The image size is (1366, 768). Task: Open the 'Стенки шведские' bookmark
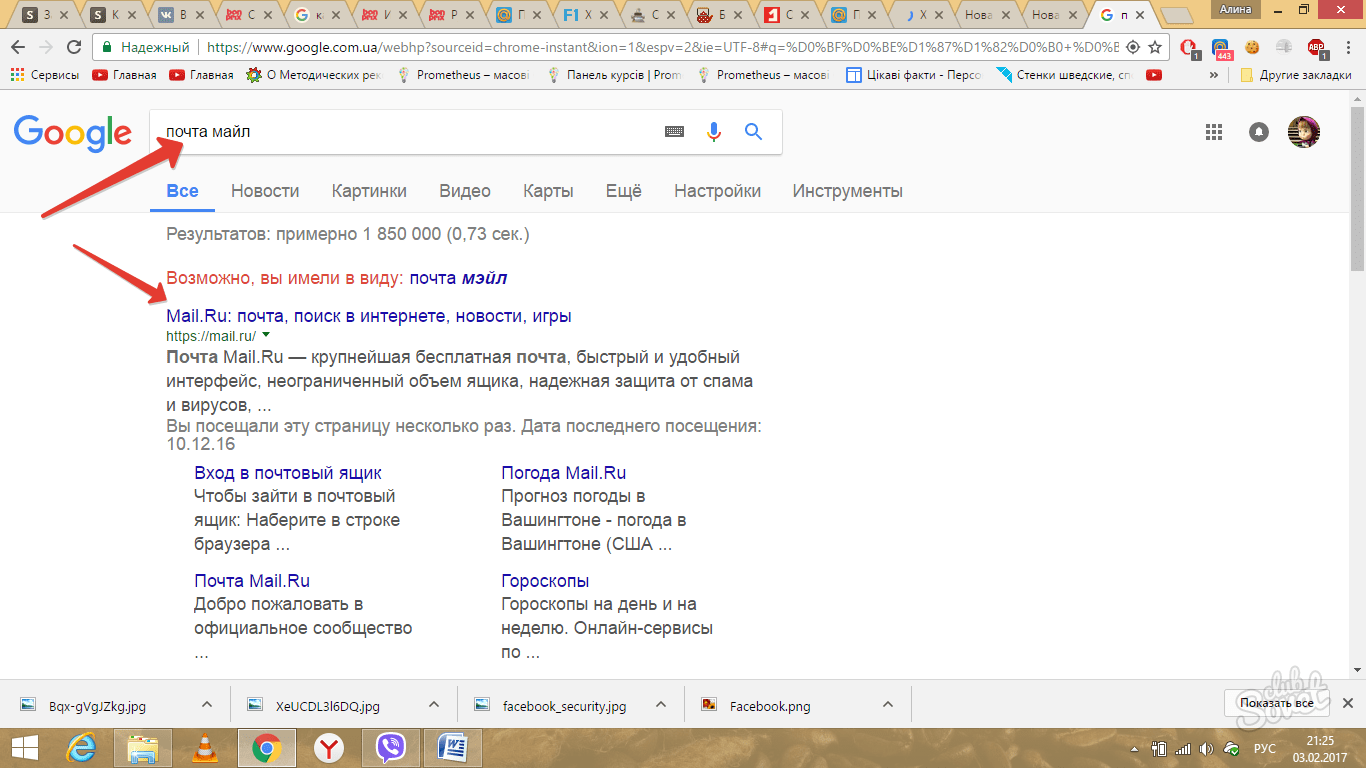pos(1064,75)
